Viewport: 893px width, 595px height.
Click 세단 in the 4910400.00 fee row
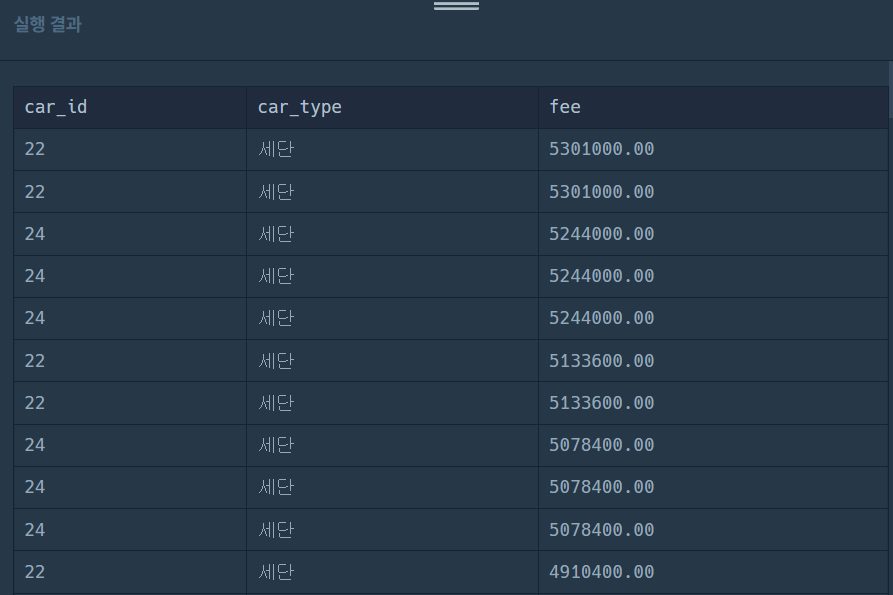click(x=276, y=572)
